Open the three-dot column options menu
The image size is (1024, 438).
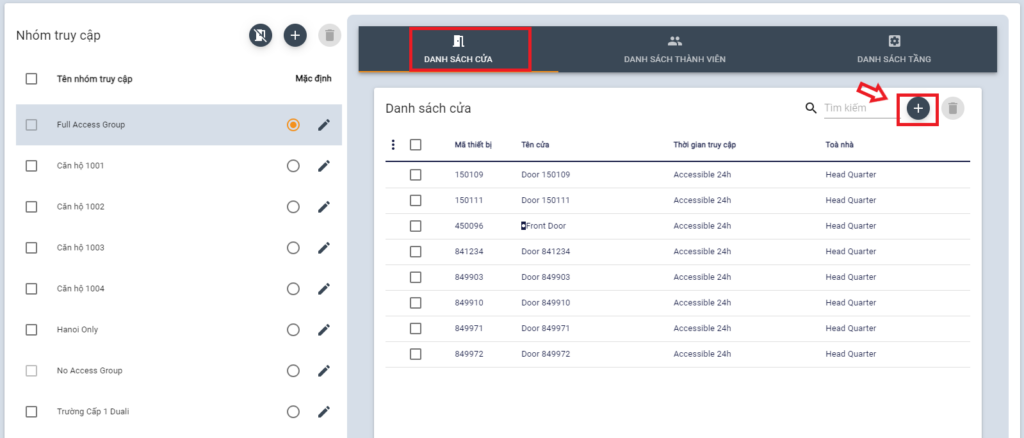393,145
